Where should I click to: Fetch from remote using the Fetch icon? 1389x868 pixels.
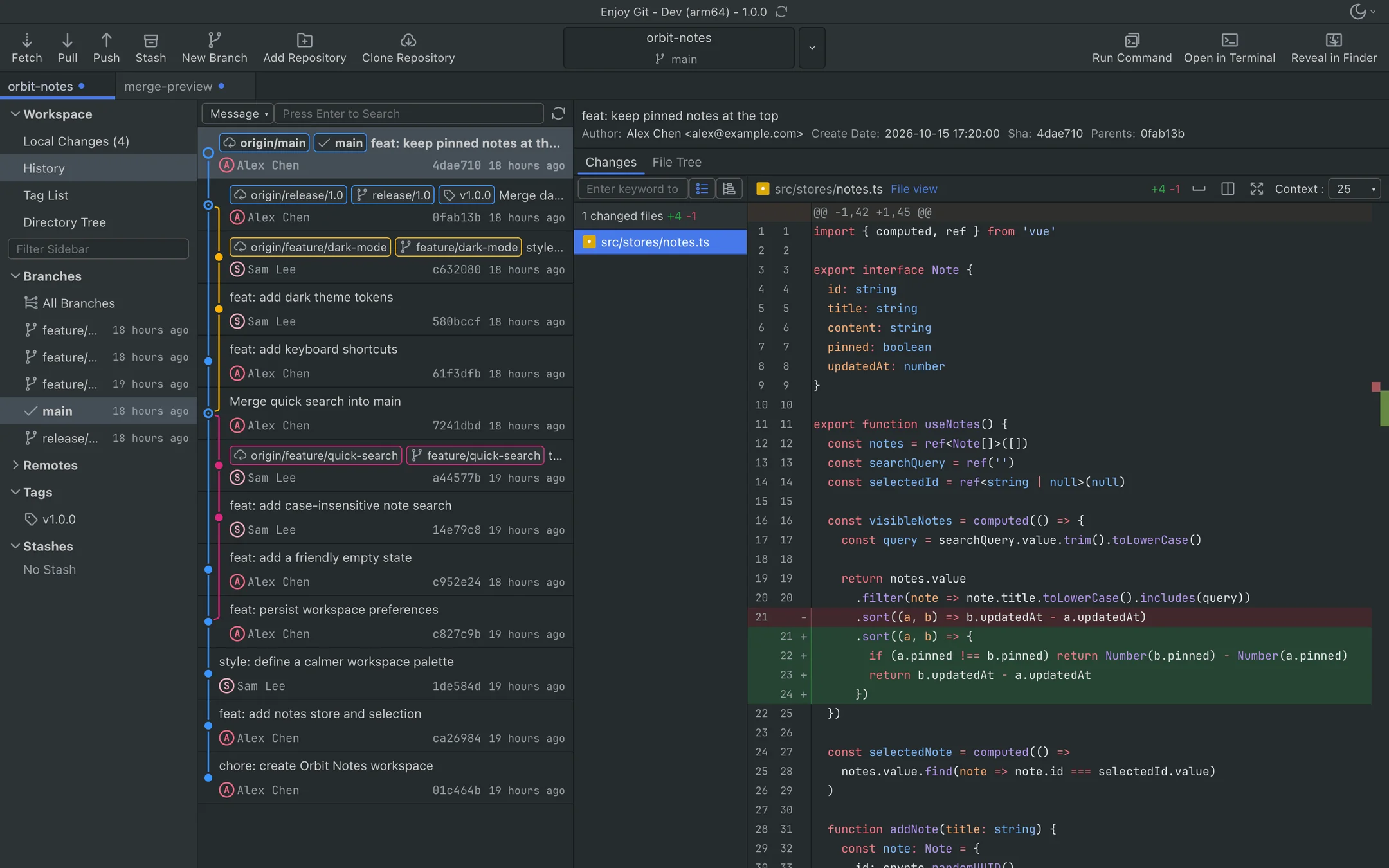[26, 48]
